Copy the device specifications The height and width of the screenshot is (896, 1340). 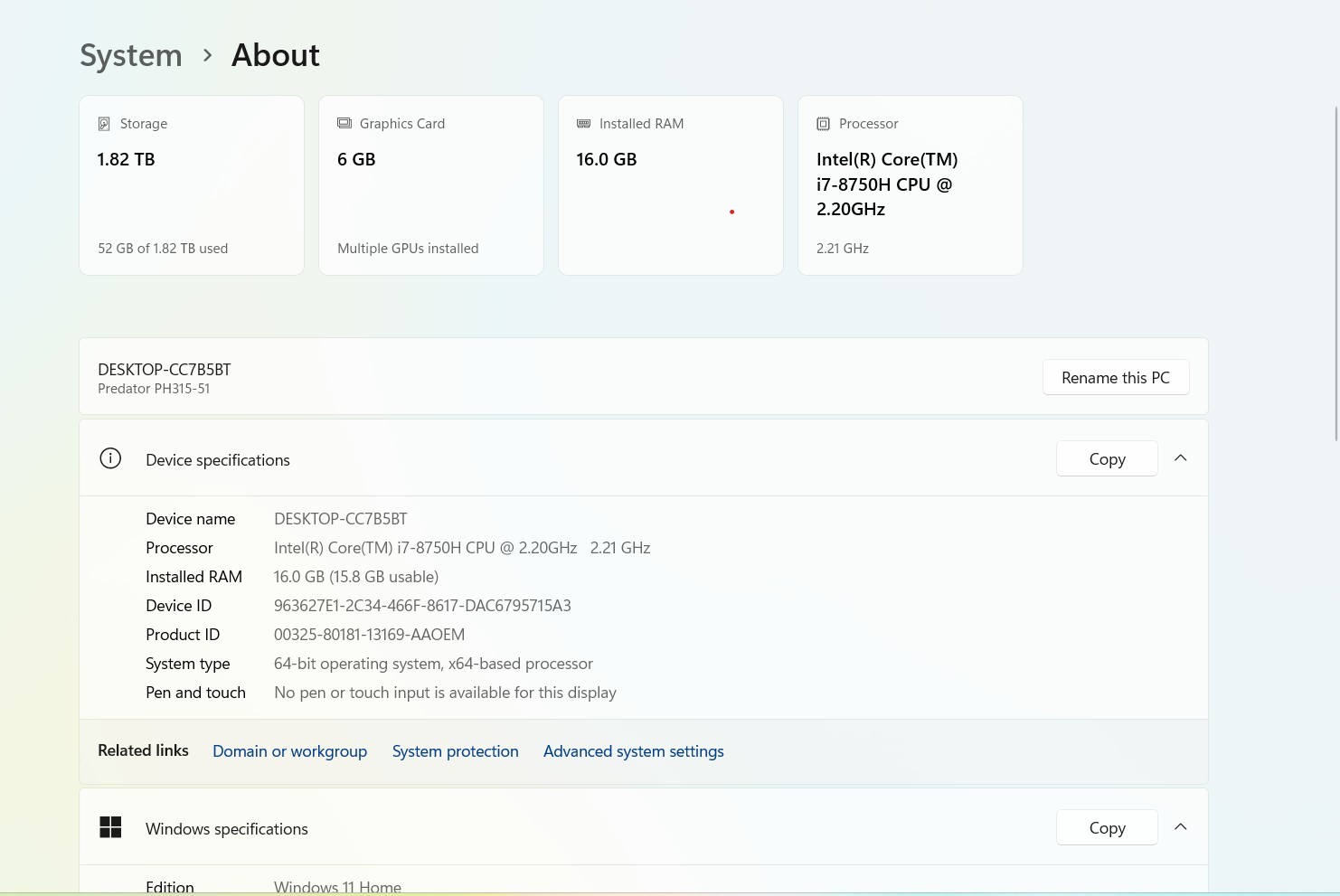click(1107, 458)
